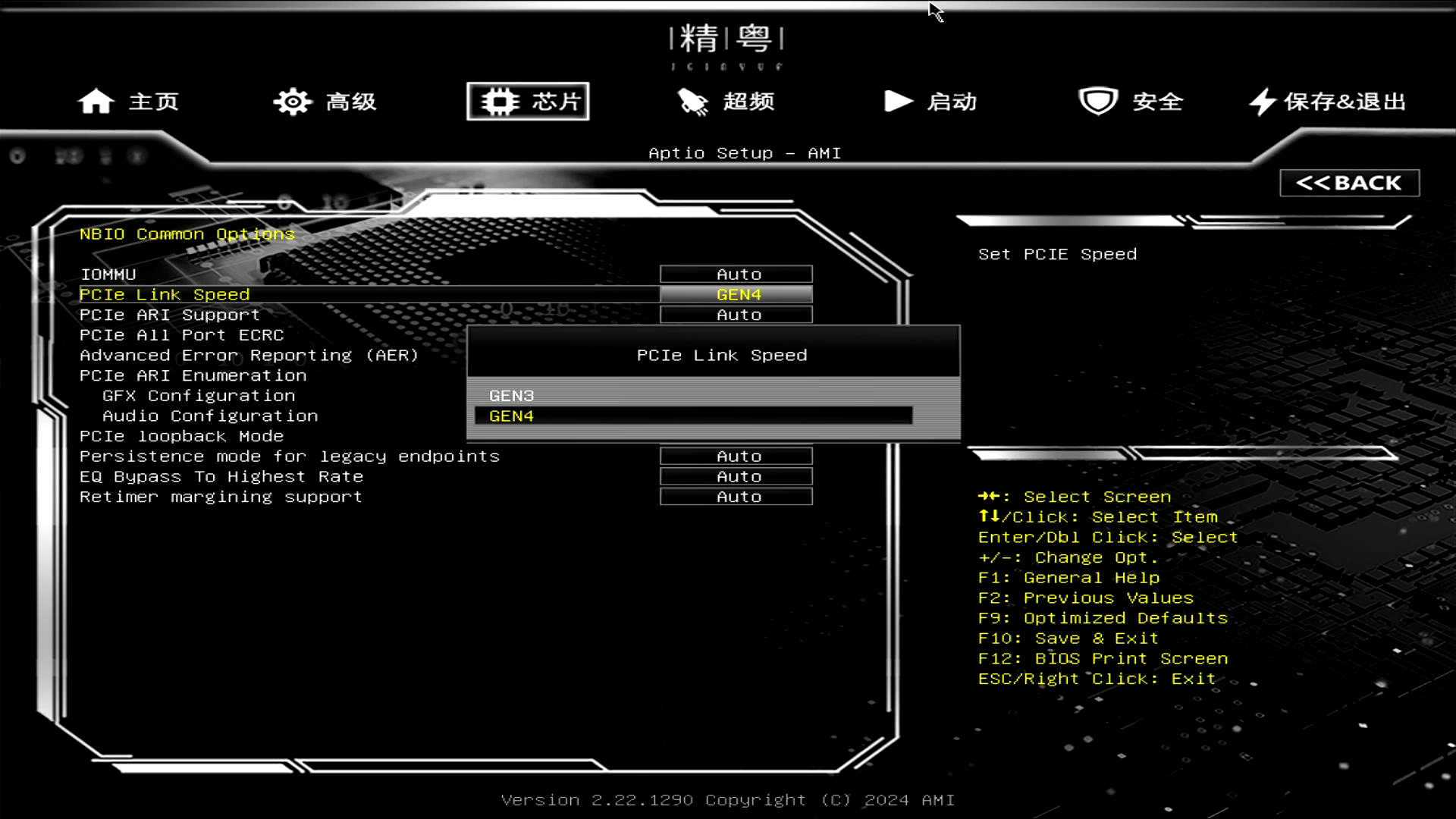Viewport: 1456px width, 819px height.
Task: Select the PCIe loopback Mode entry
Action: pos(182,437)
